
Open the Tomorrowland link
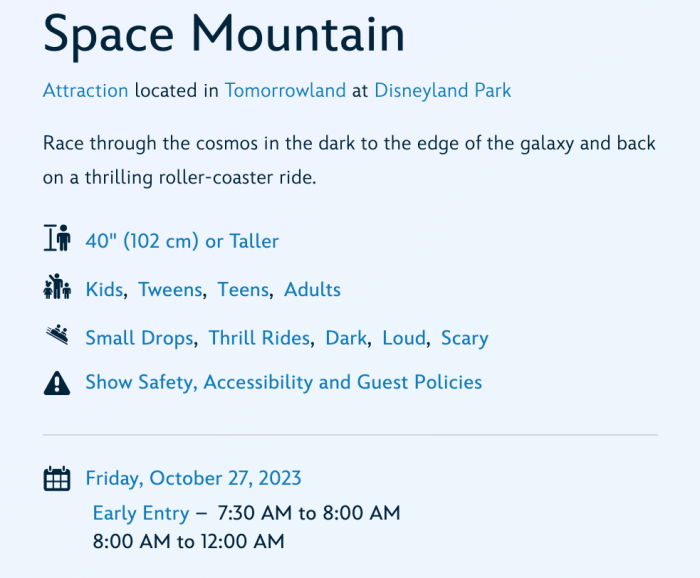click(x=285, y=91)
